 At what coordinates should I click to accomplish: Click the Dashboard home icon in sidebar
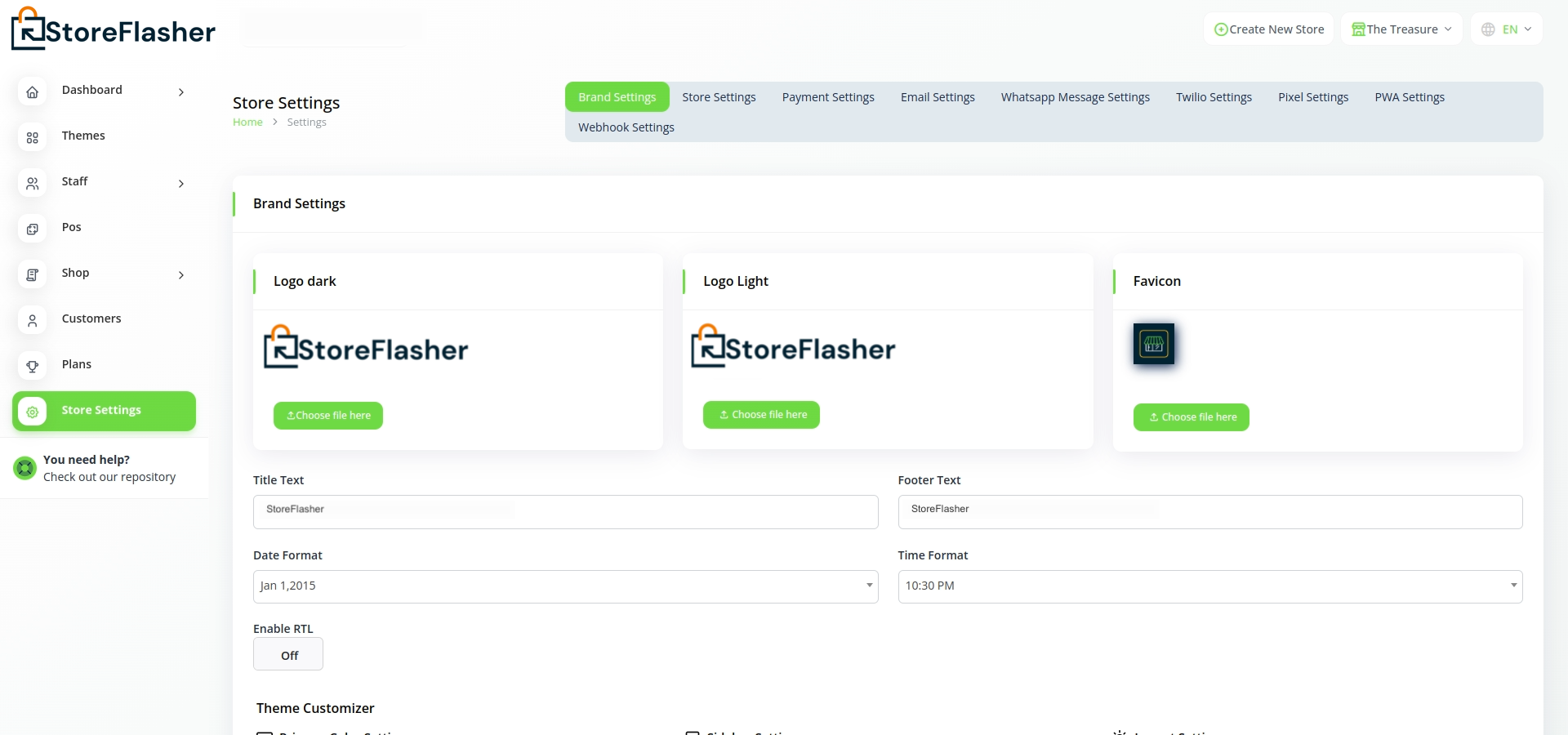pos(33,92)
